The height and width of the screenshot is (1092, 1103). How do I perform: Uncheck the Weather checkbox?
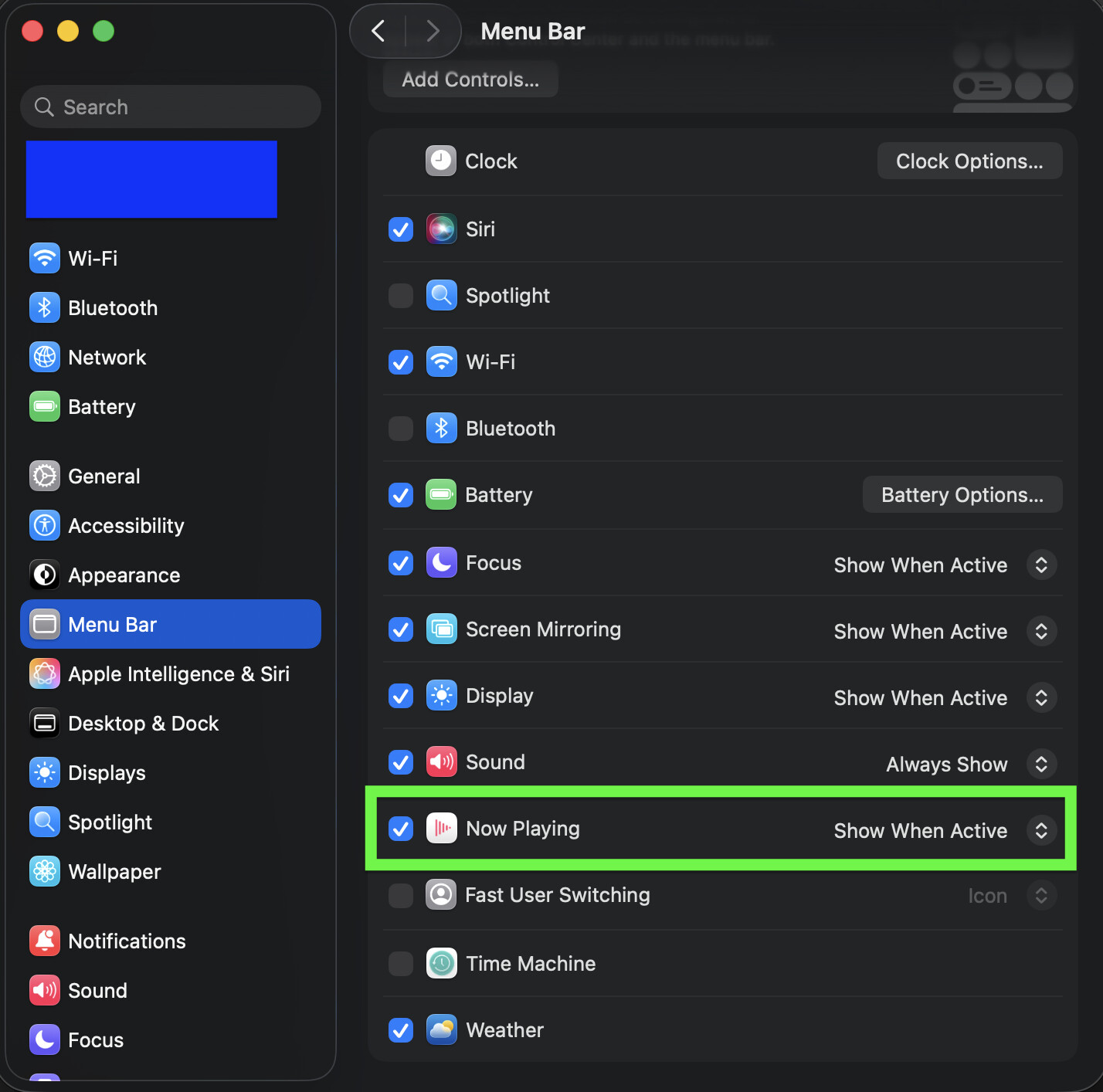(x=401, y=1030)
